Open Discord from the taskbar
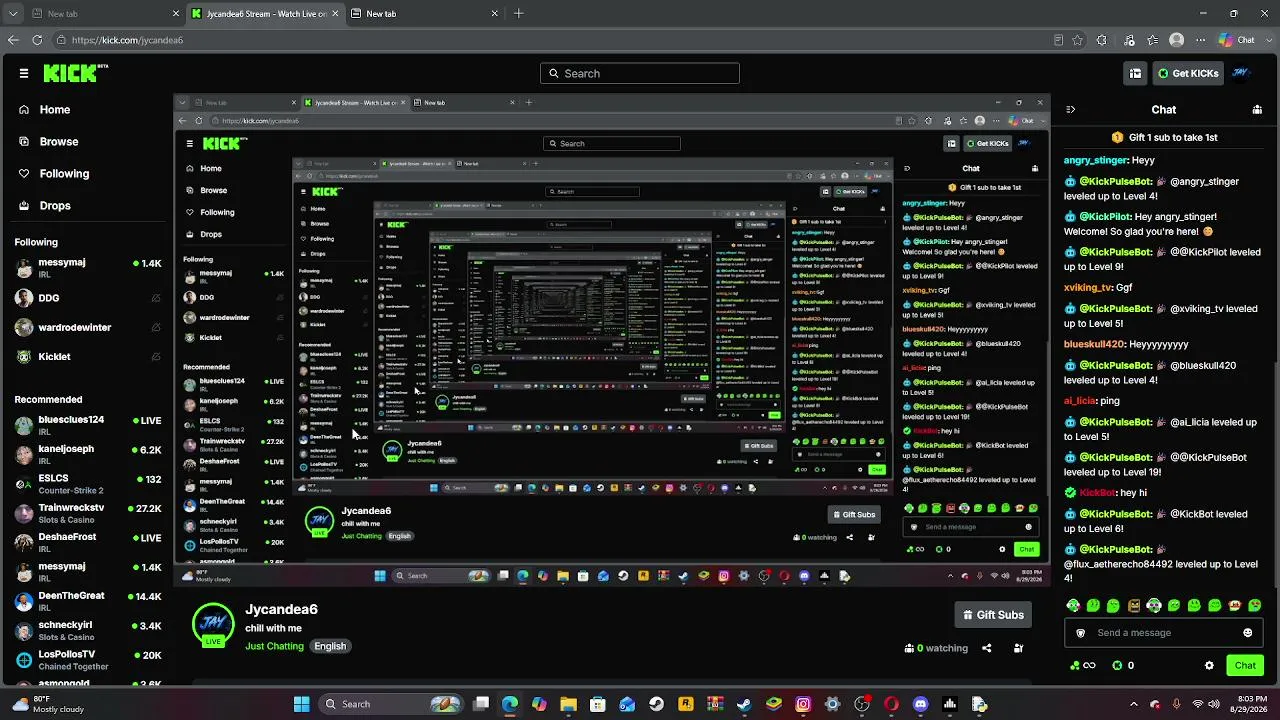The image size is (1280, 720). point(920,704)
